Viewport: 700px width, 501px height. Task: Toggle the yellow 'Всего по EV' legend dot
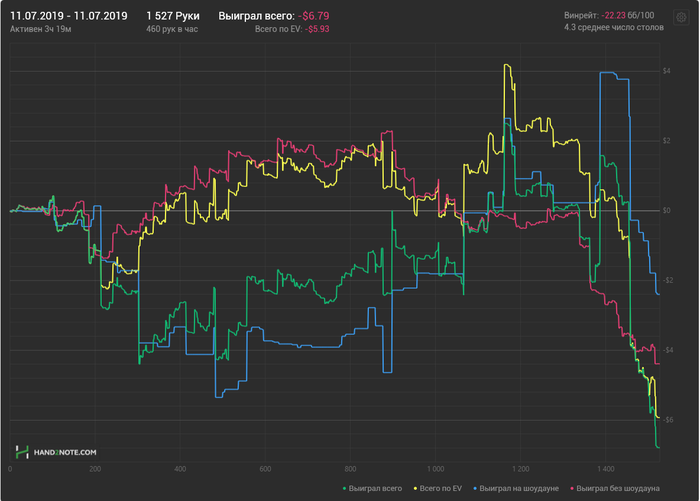click(415, 488)
